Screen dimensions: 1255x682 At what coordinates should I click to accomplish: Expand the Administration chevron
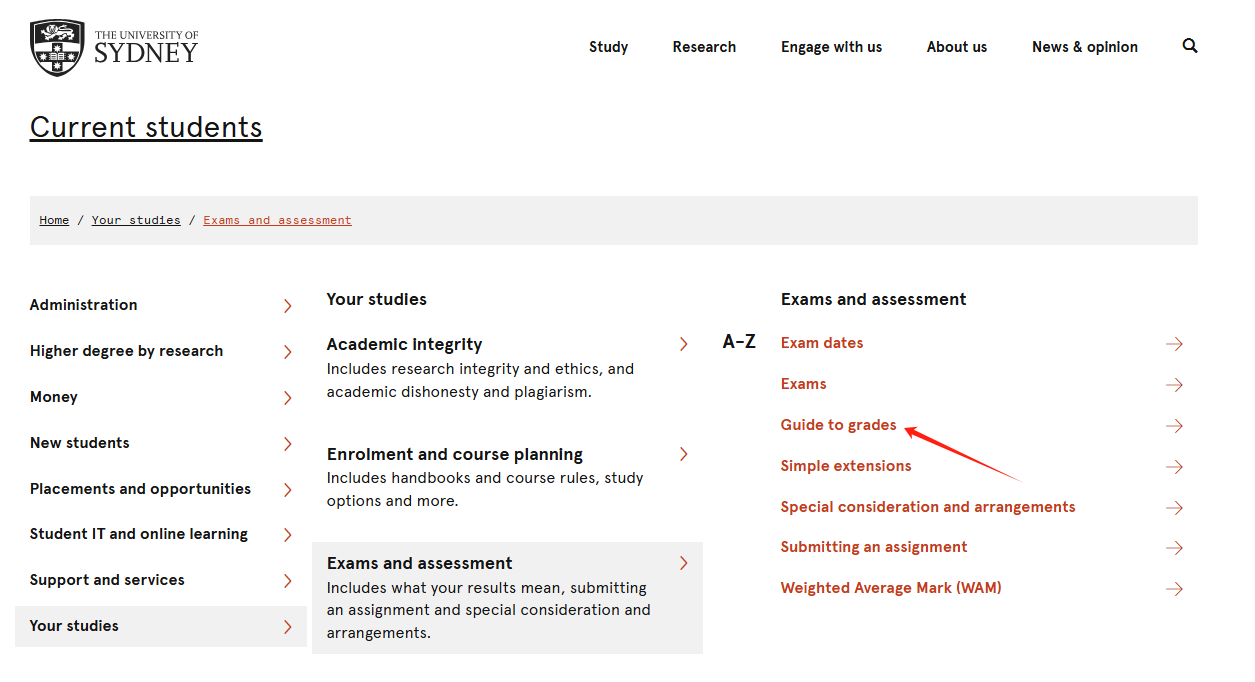[287, 306]
